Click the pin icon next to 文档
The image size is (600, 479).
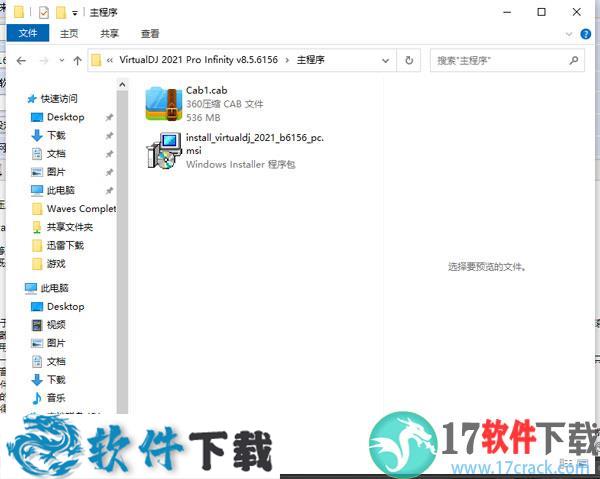[x=109, y=154]
